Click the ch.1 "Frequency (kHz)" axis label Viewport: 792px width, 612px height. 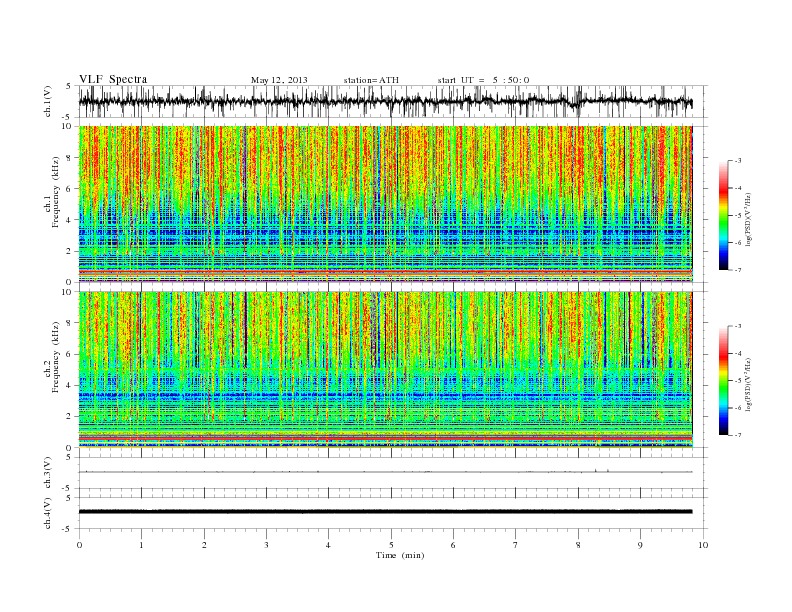tap(56, 192)
